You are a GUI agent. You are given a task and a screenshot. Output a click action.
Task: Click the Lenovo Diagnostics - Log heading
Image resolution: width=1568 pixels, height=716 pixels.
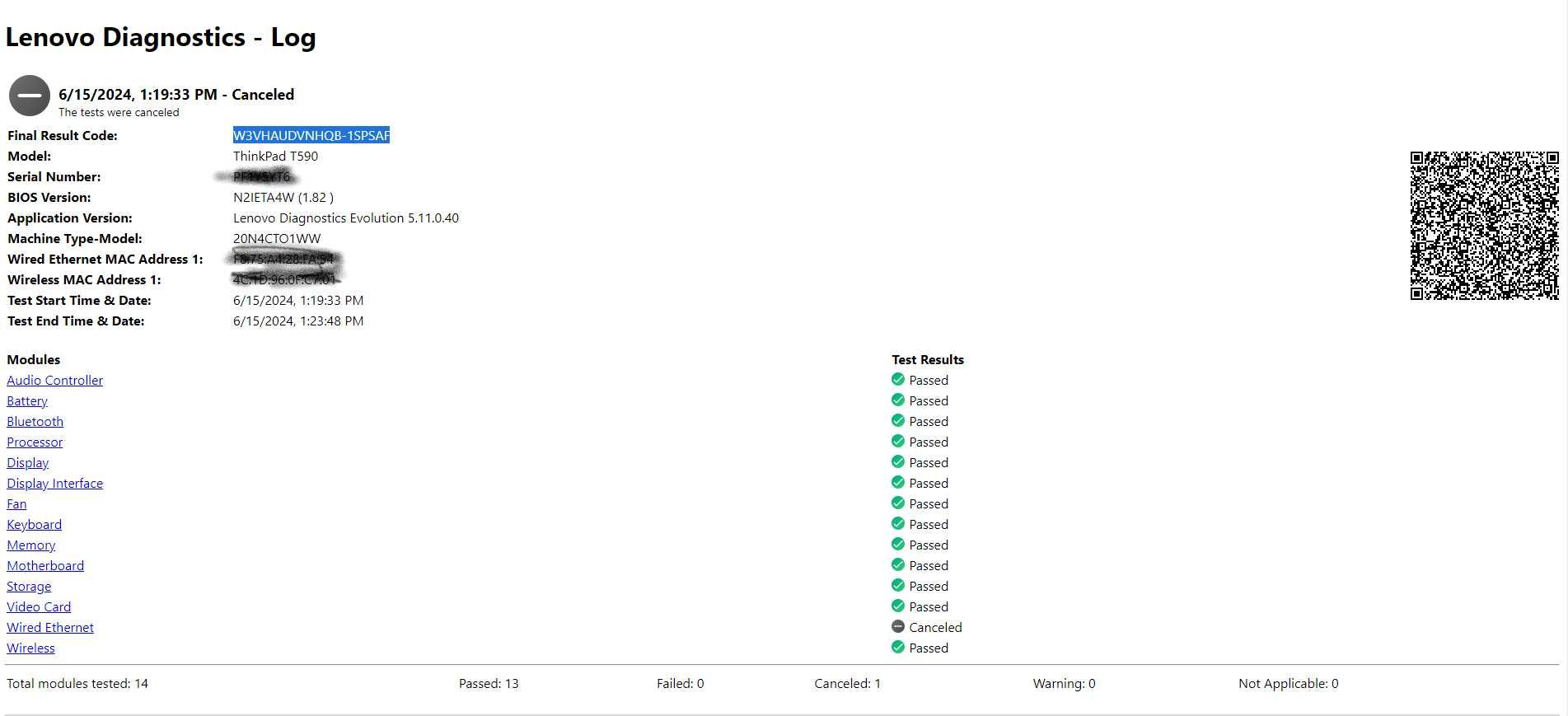point(161,37)
